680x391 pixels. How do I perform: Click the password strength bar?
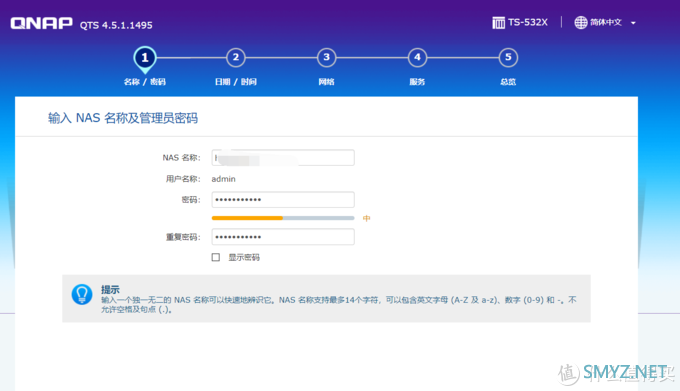click(283, 218)
